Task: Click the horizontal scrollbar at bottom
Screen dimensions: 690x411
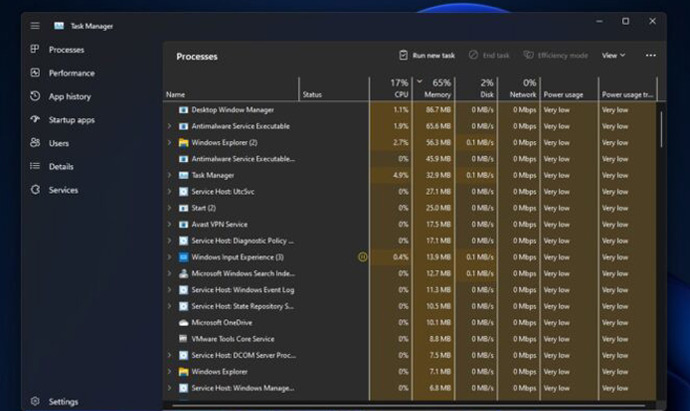Action: [x=408, y=405]
